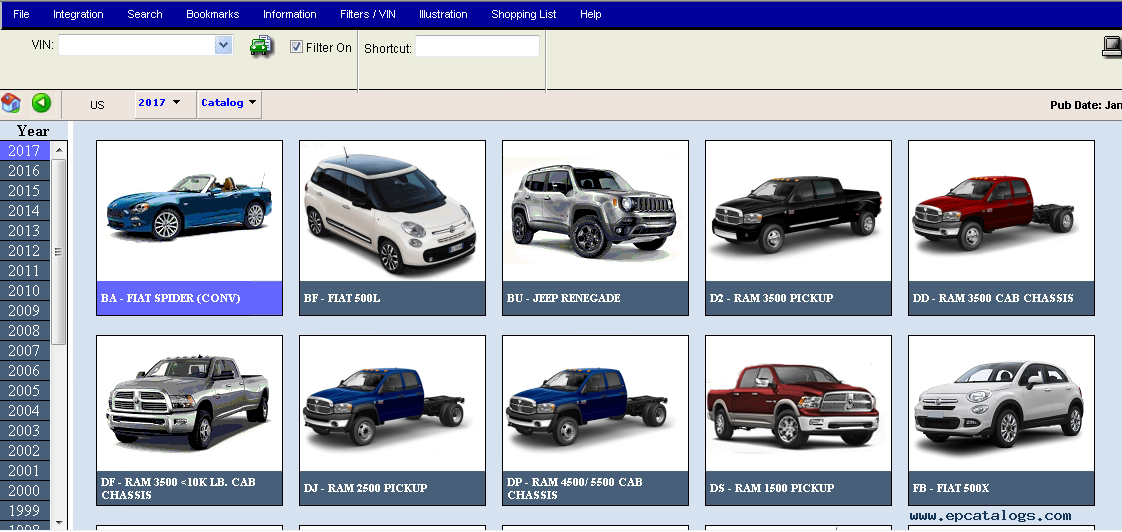Open the File menu
Image resolution: width=1122 pixels, height=532 pixels.
[x=21, y=14]
